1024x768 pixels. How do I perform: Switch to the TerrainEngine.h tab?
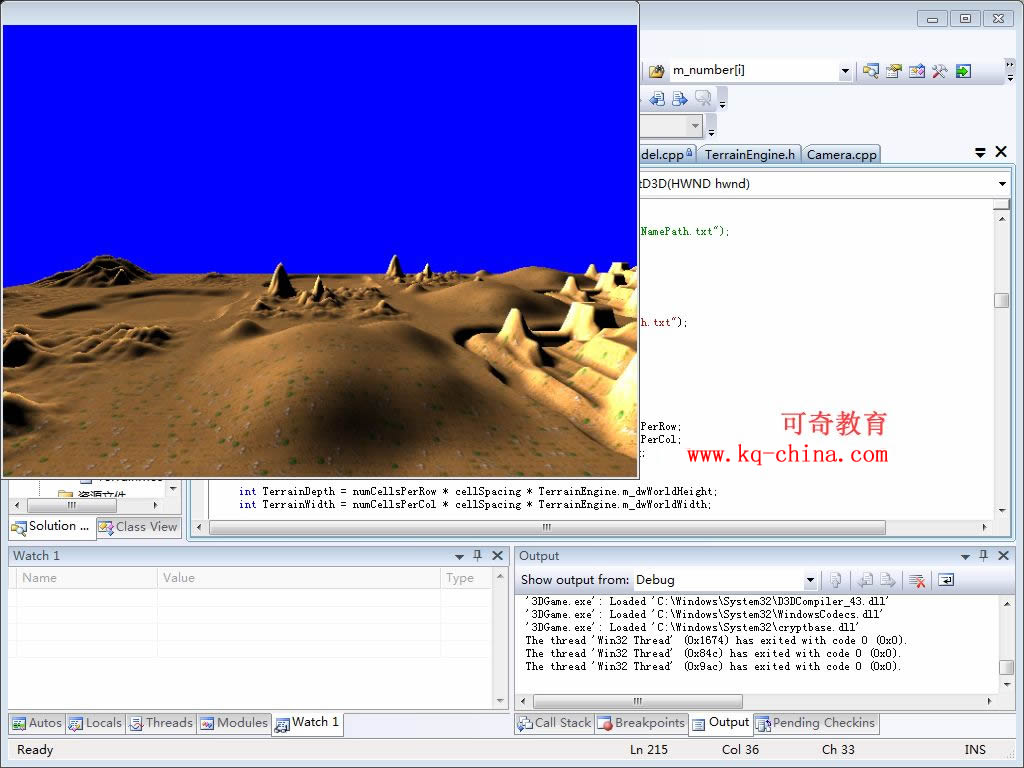749,154
